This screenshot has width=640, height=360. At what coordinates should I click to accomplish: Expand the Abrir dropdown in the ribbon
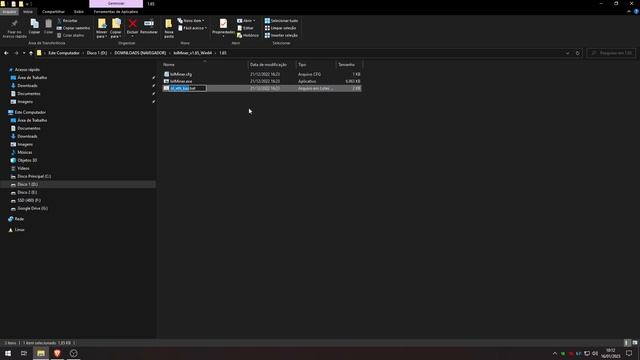tap(246, 20)
